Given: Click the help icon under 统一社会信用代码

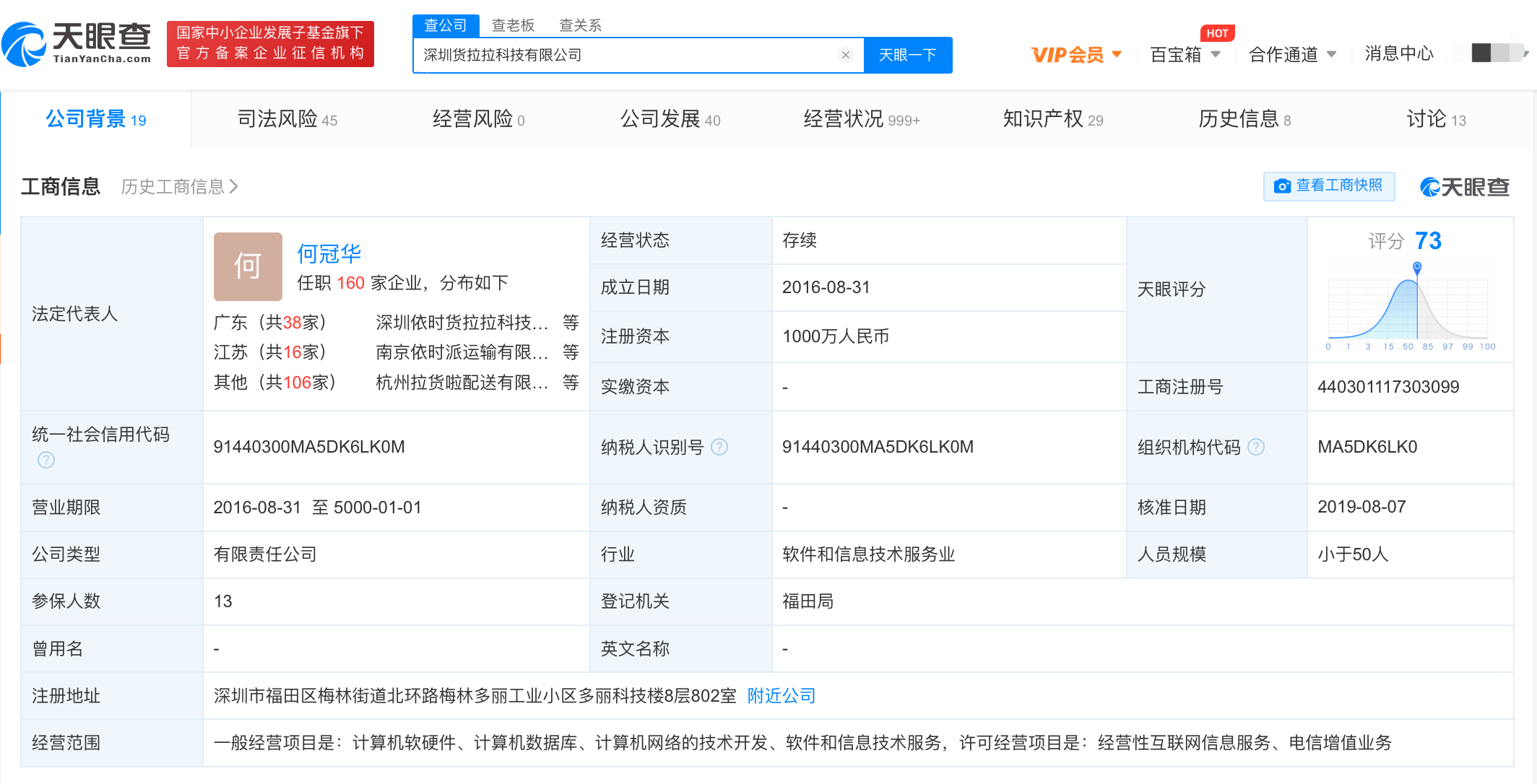Looking at the screenshot, I should [x=46, y=460].
